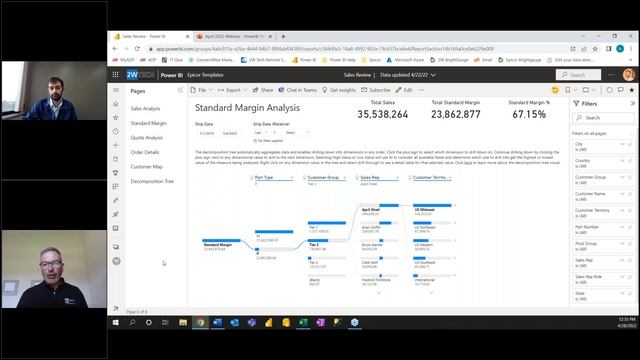Open File Explorer from the taskbar
This screenshot has height=360, width=640.
(183, 322)
